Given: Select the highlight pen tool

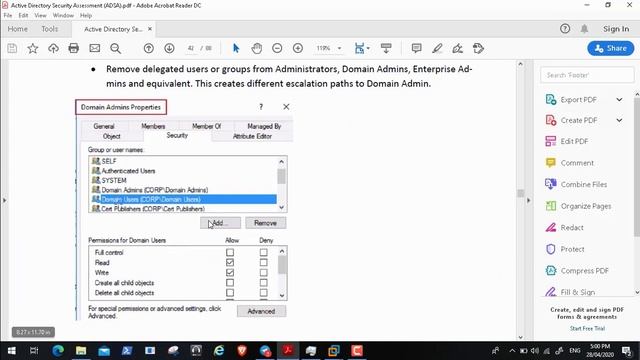Looking at the screenshot, I should point(437,48).
